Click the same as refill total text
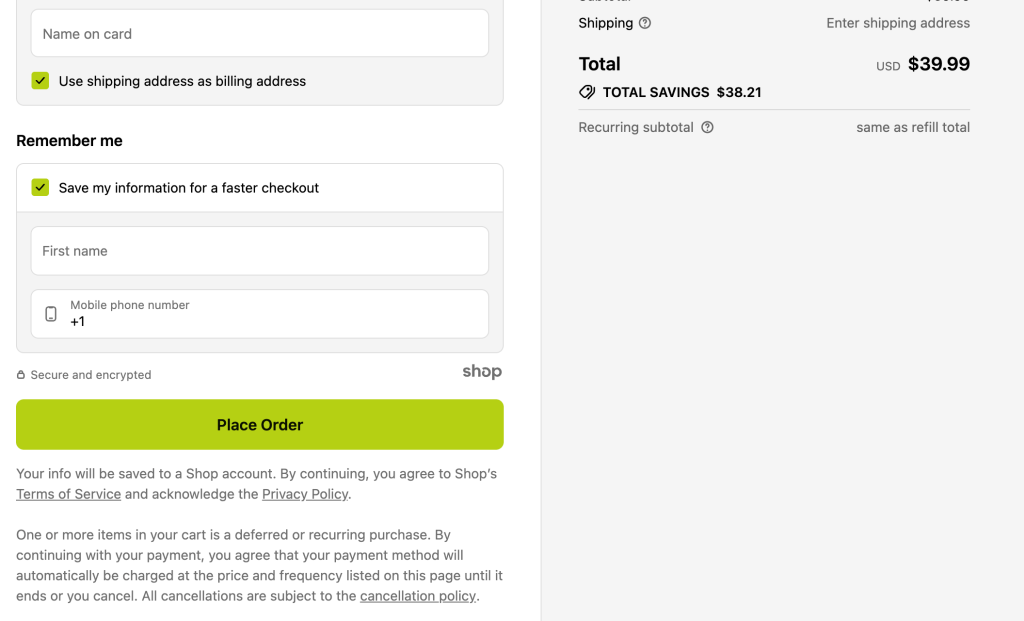 (913, 127)
